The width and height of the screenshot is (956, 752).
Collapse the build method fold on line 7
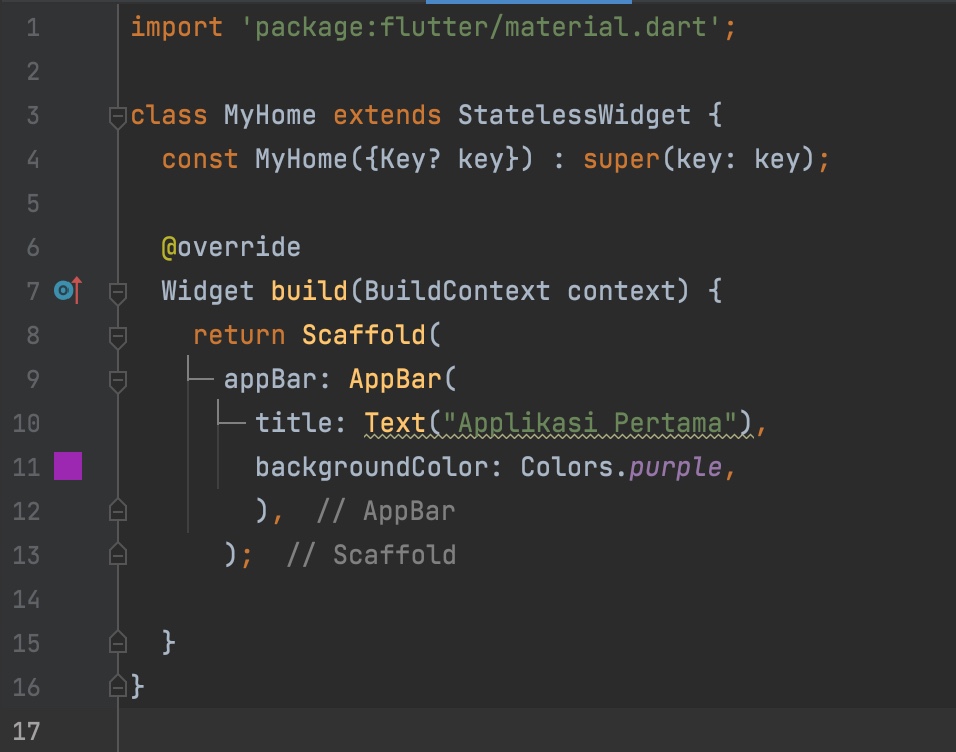click(118, 293)
